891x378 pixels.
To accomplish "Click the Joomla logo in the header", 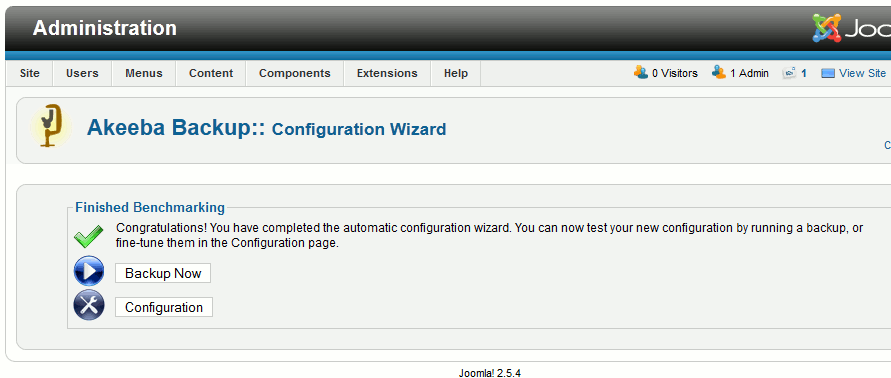I will pyautogui.click(x=851, y=28).
